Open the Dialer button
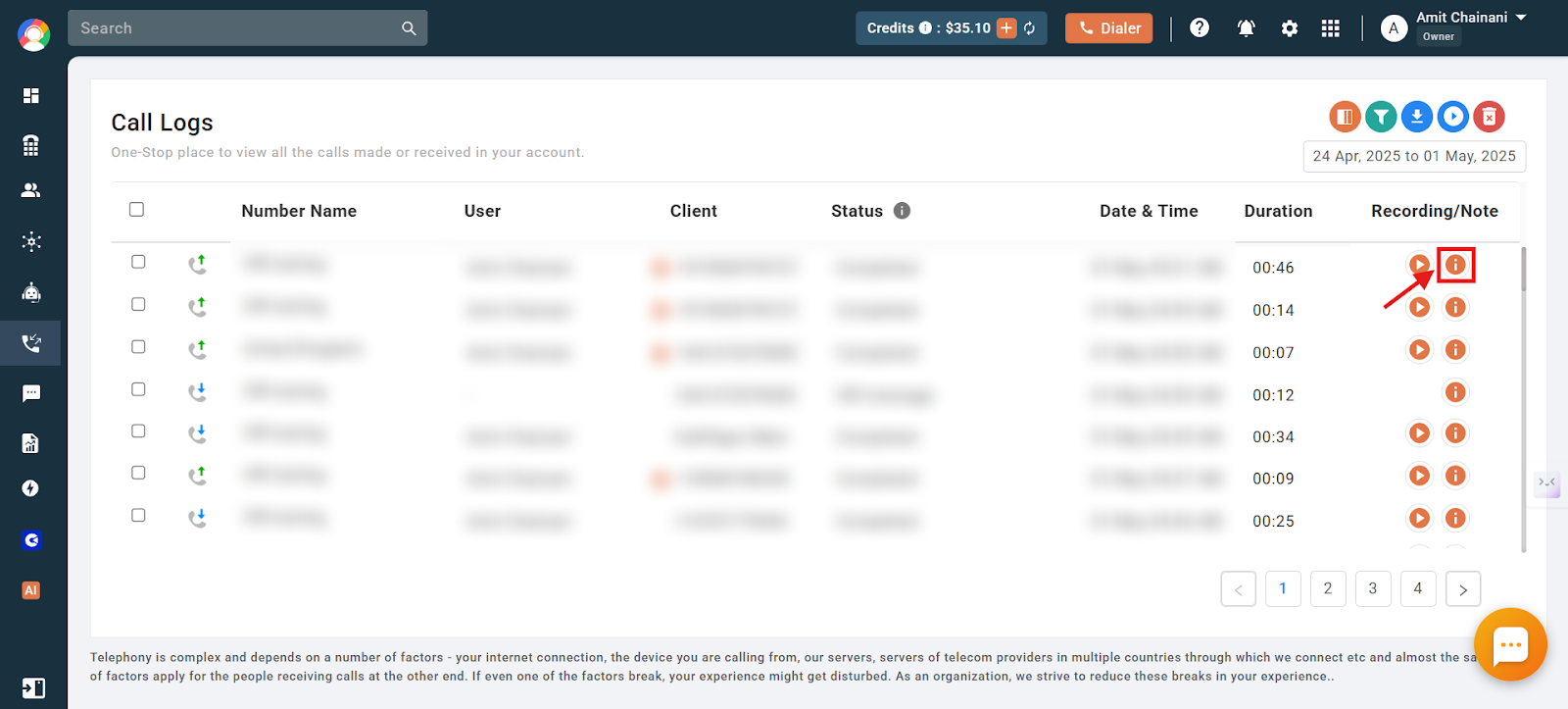The width and height of the screenshot is (1568, 709). [1109, 28]
